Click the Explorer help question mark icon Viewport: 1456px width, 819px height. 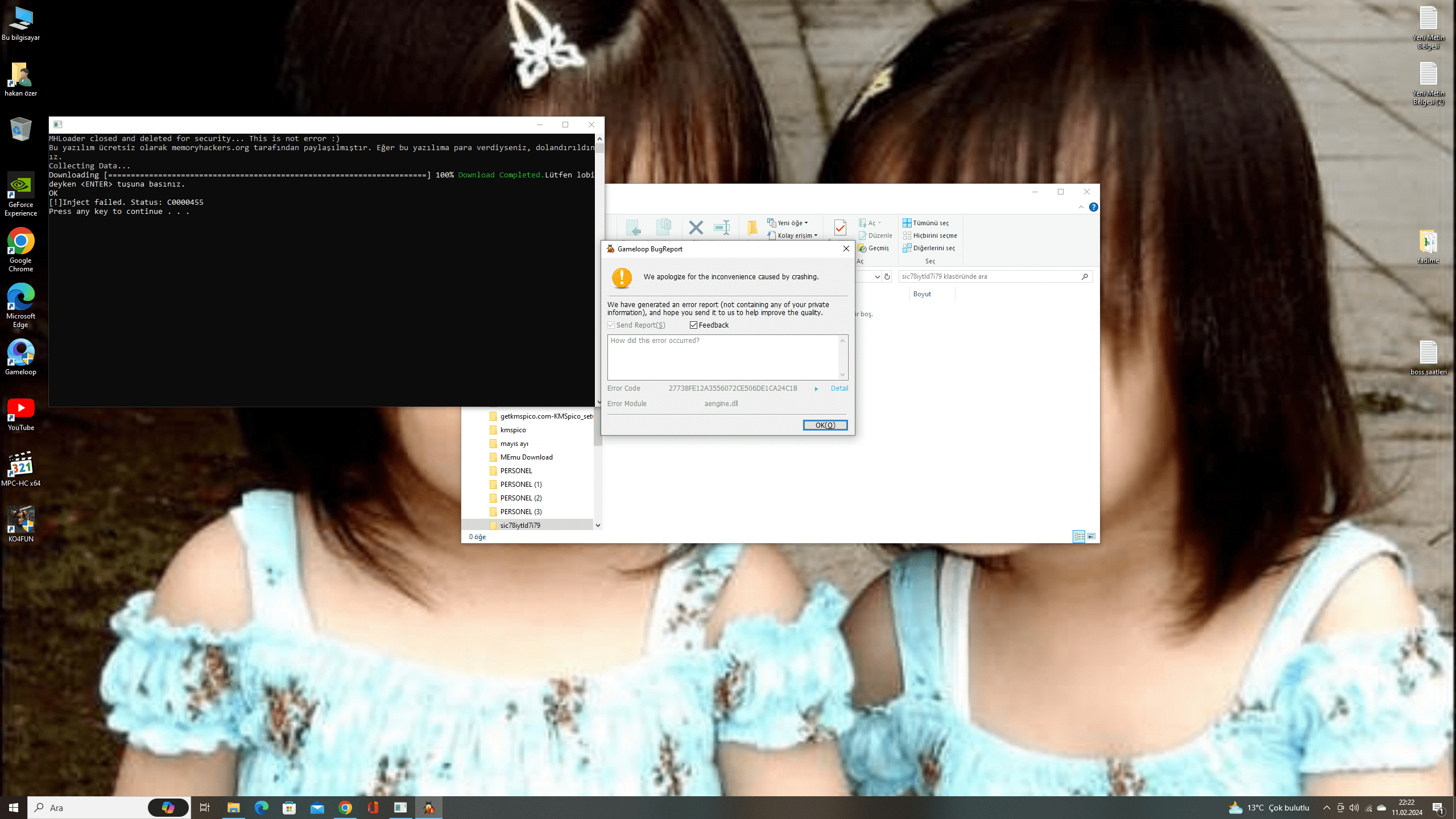1093,207
